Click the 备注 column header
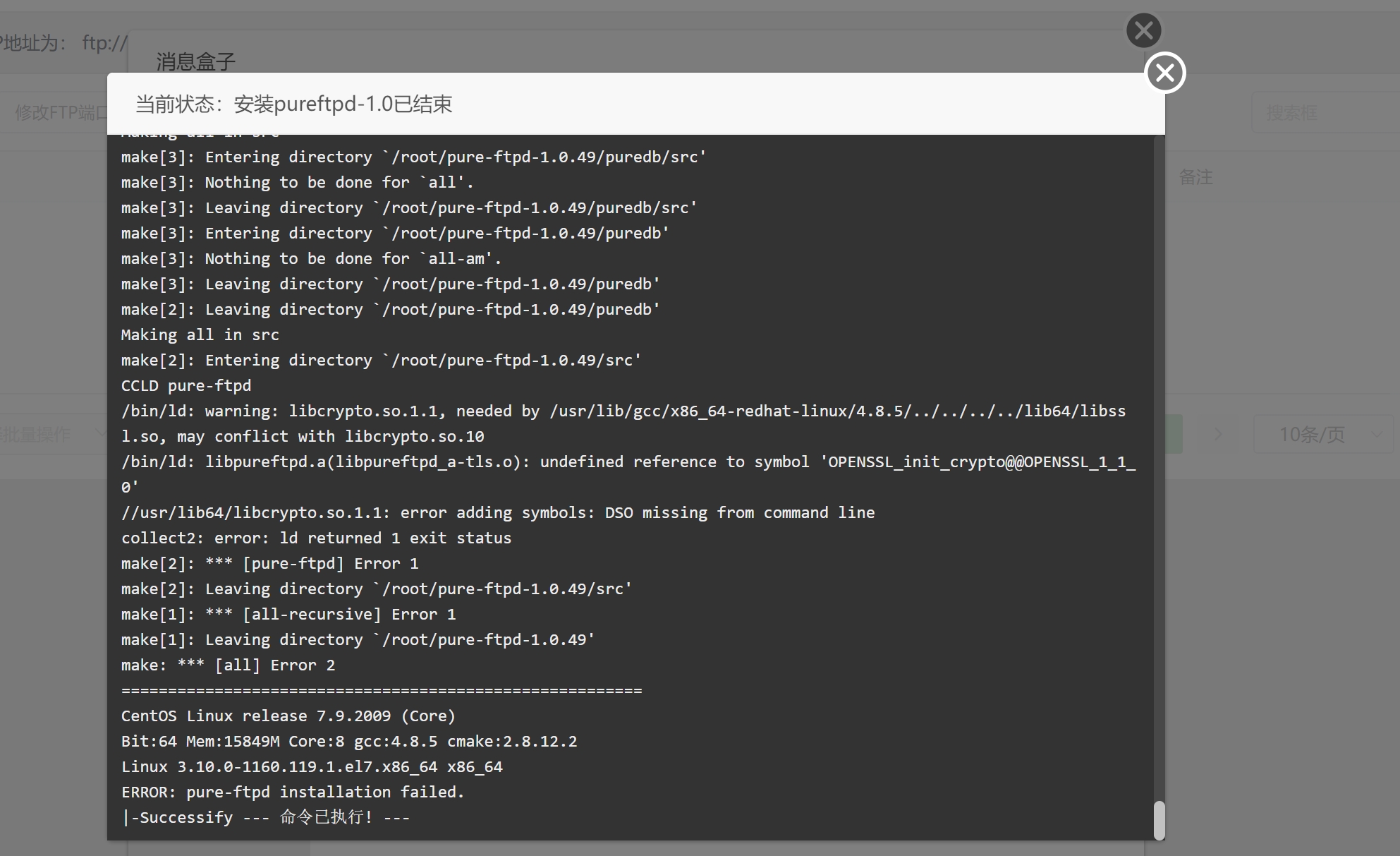Viewport: 1400px width, 856px height. pyautogui.click(x=1195, y=177)
